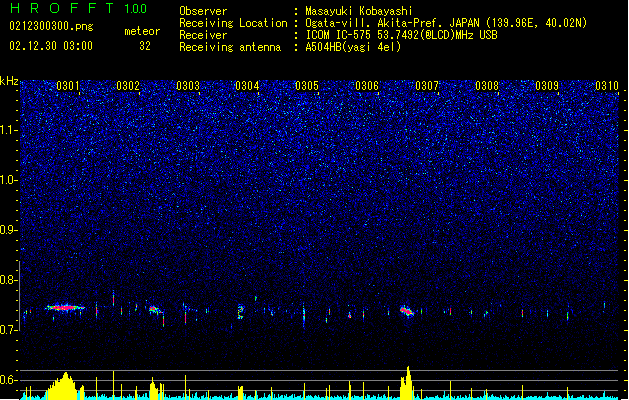Click the 'Receiving antenna' label

click(230, 47)
